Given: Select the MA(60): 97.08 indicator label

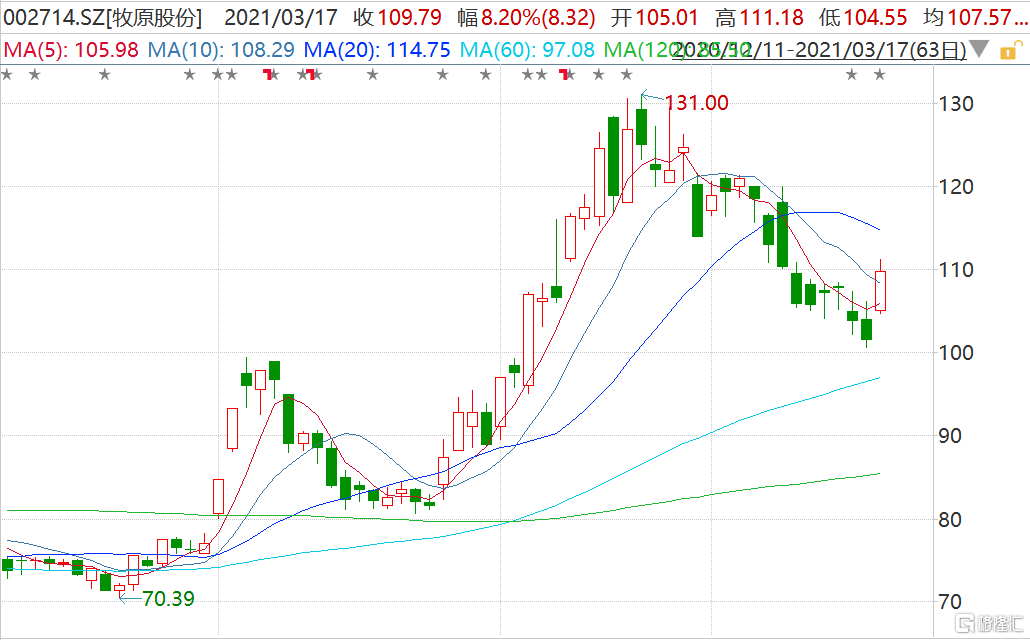Looking at the screenshot, I should click(x=527, y=50).
